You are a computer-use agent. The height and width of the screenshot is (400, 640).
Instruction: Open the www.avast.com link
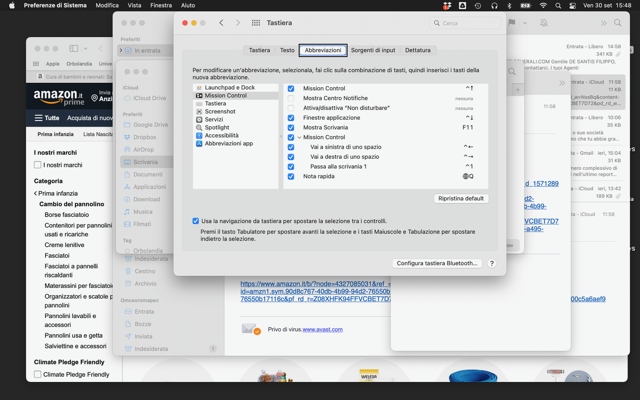(x=322, y=329)
